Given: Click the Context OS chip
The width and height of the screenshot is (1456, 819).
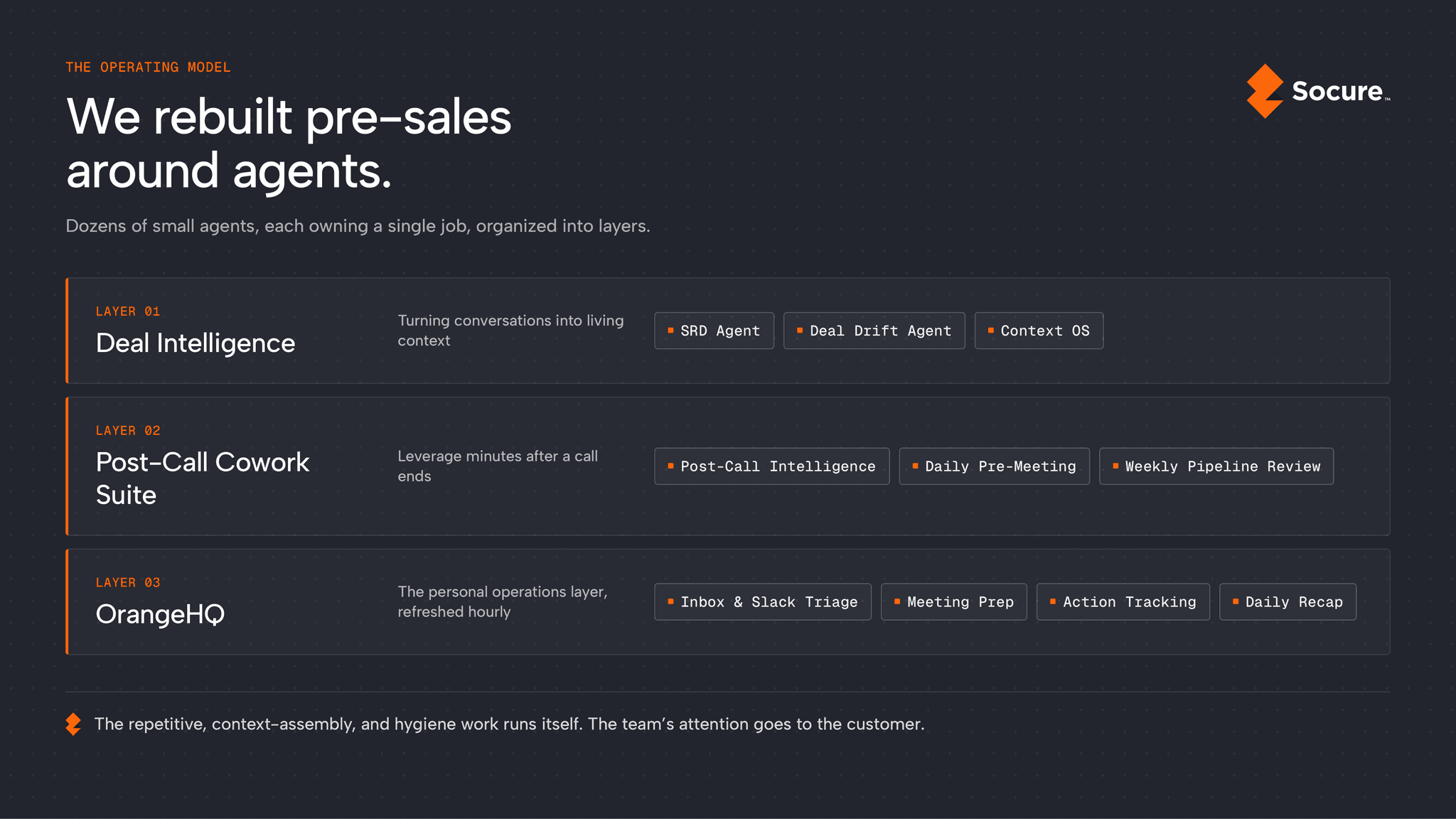Looking at the screenshot, I should 1039,331.
